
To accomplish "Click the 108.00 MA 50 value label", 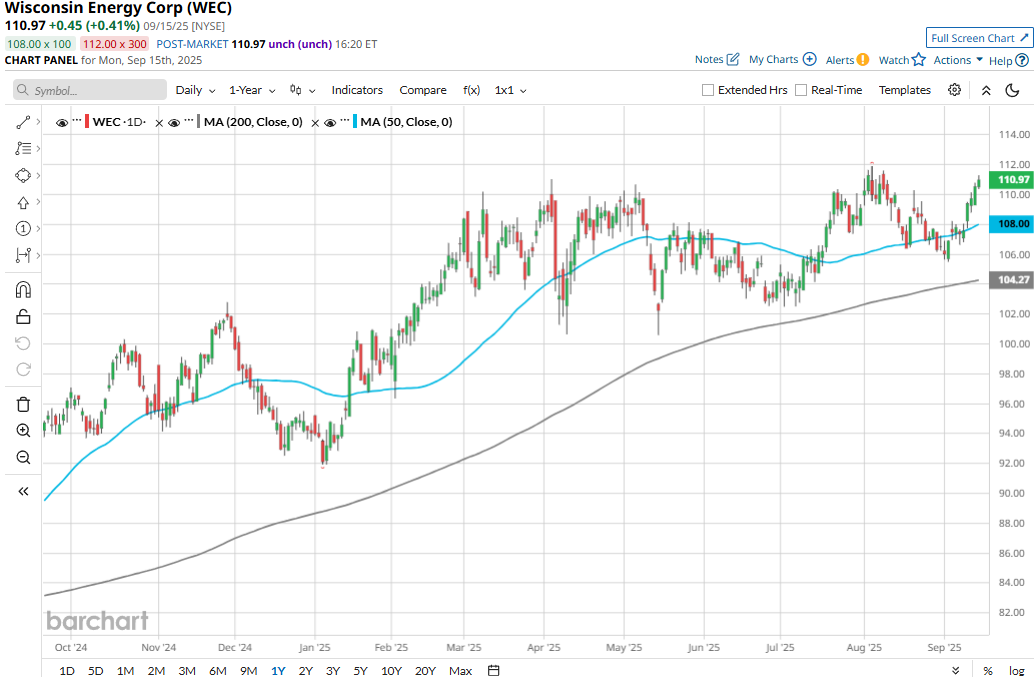I will coord(1011,224).
